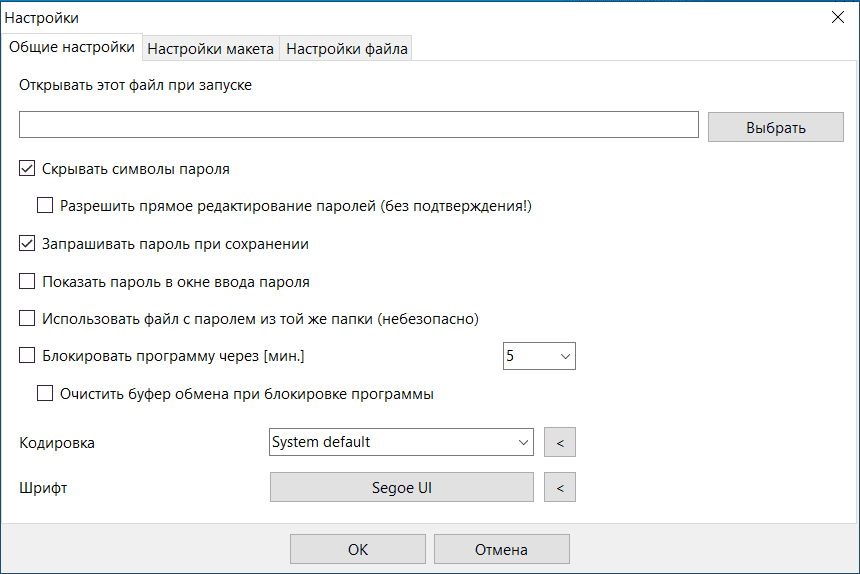Check Очистить буфер обмена при блокировке
Image resolution: width=860 pixels, height=574 pixels.
coord(45,393)
